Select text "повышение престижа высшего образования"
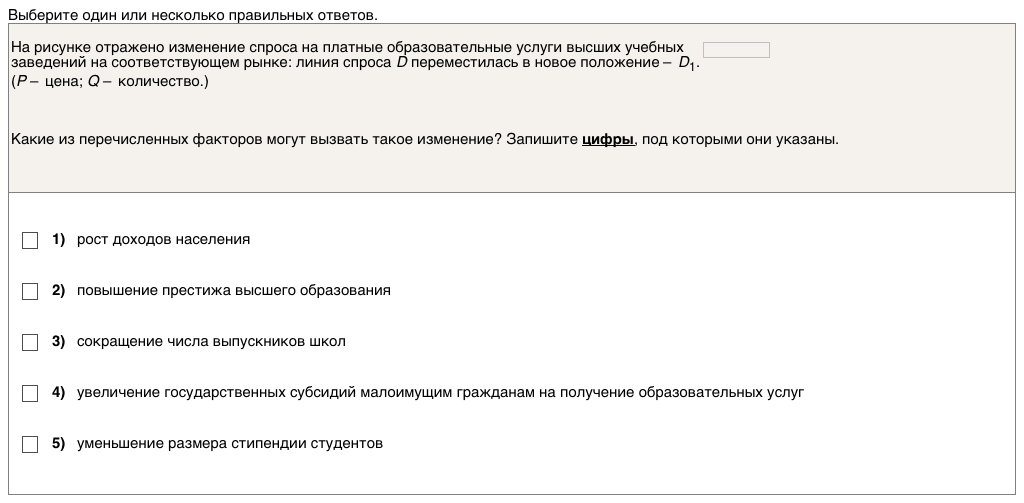The height and width of the screenshot is (503, 1024). tap(233, 291)
